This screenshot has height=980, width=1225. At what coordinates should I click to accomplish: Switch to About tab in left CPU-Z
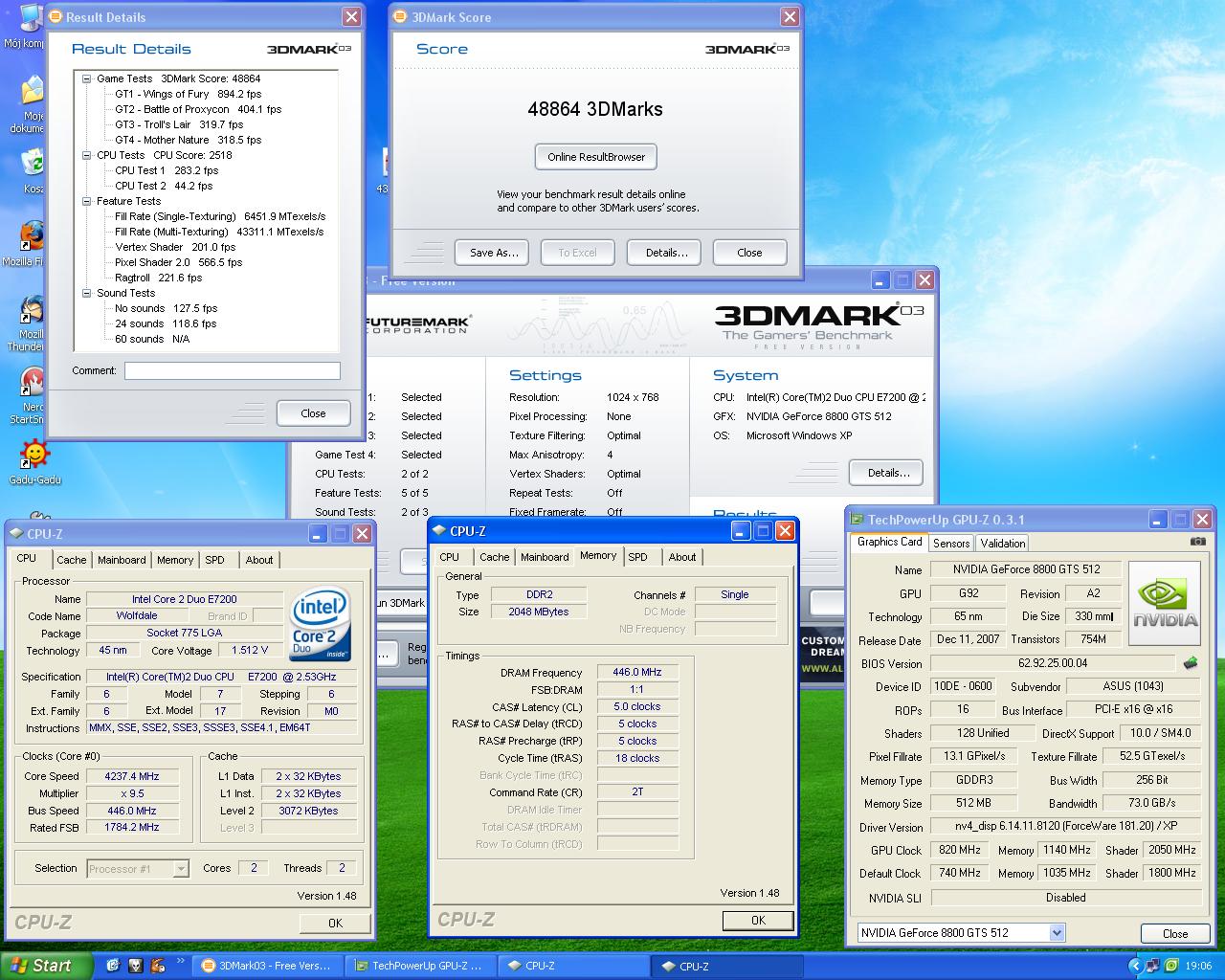pos(259,560)
